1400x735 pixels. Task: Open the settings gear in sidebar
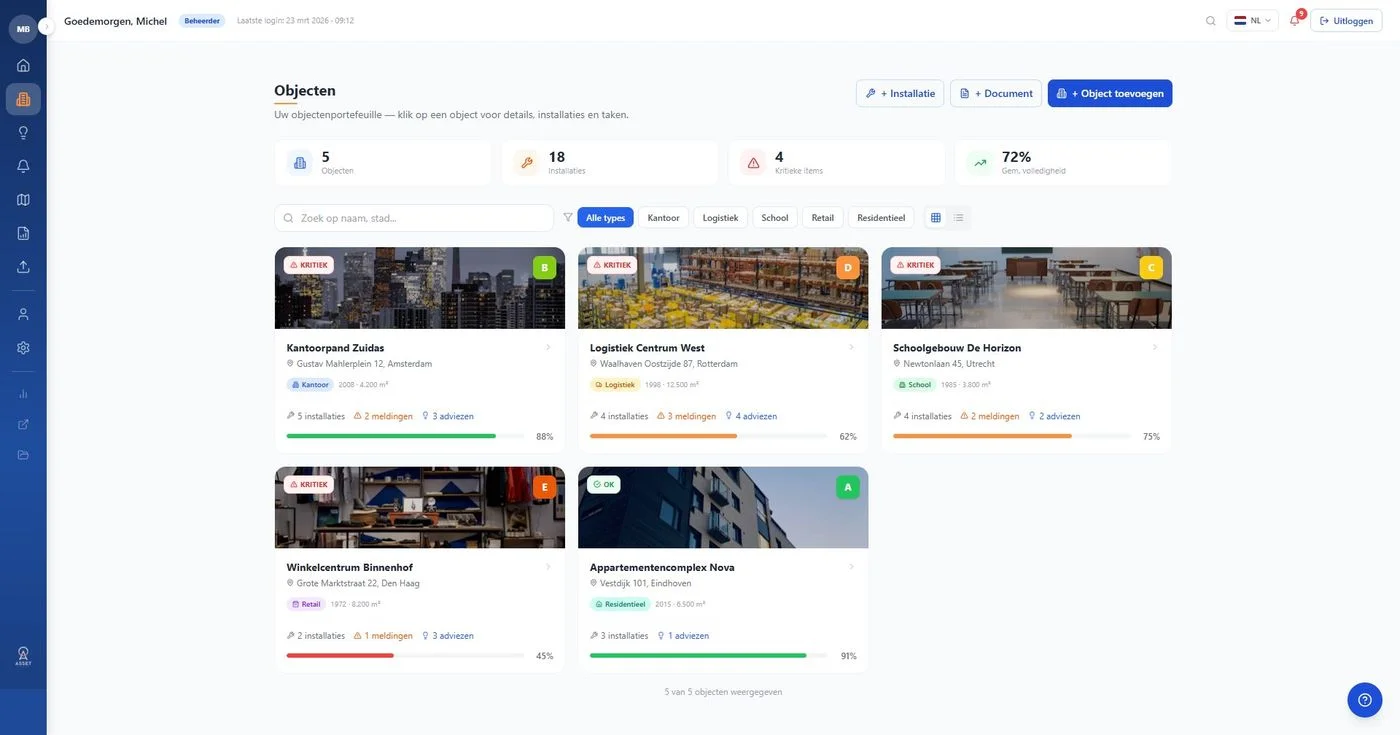(x=23, y=348)
